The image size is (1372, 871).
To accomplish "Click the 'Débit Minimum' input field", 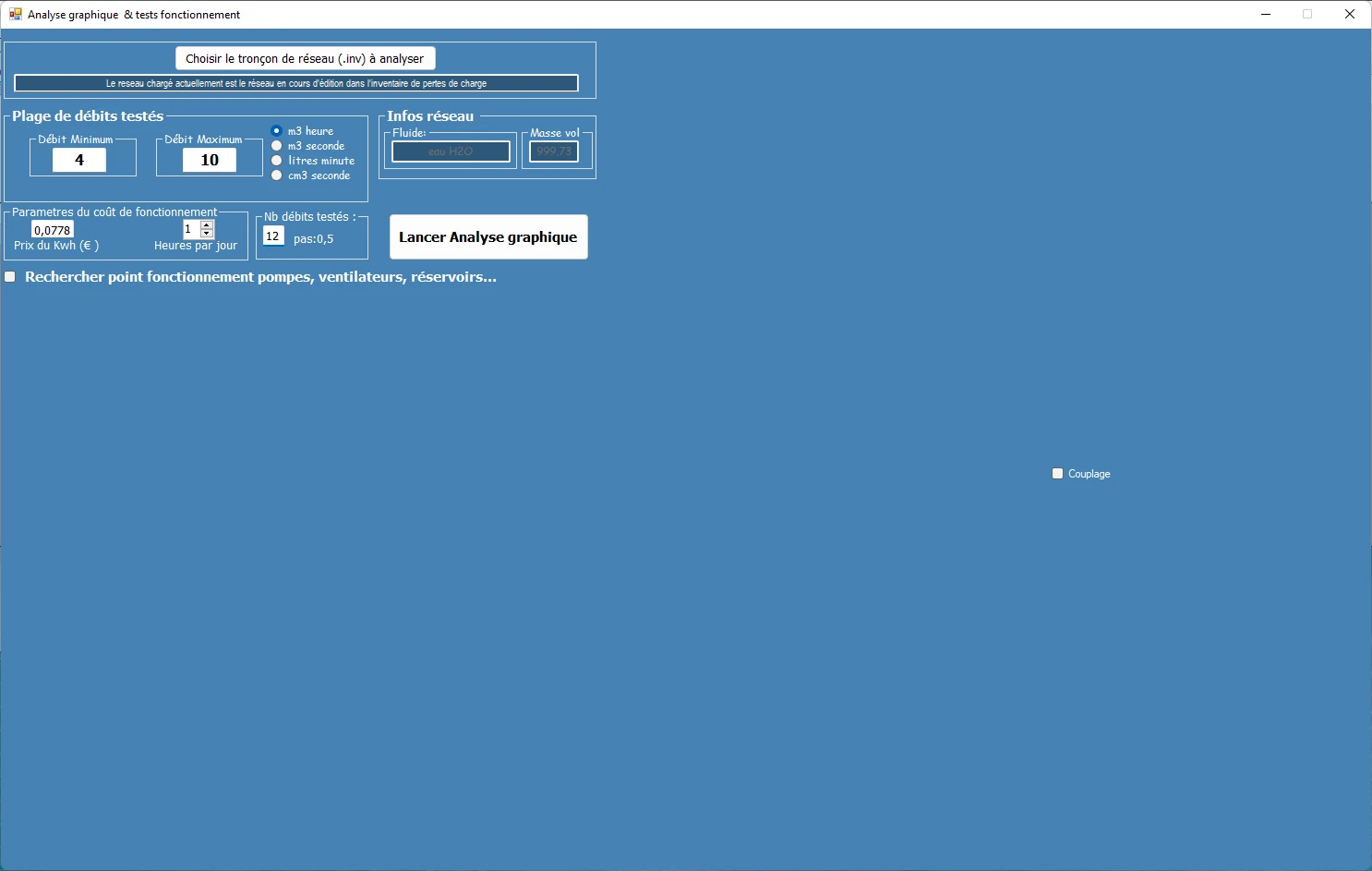I will [79, 160].
